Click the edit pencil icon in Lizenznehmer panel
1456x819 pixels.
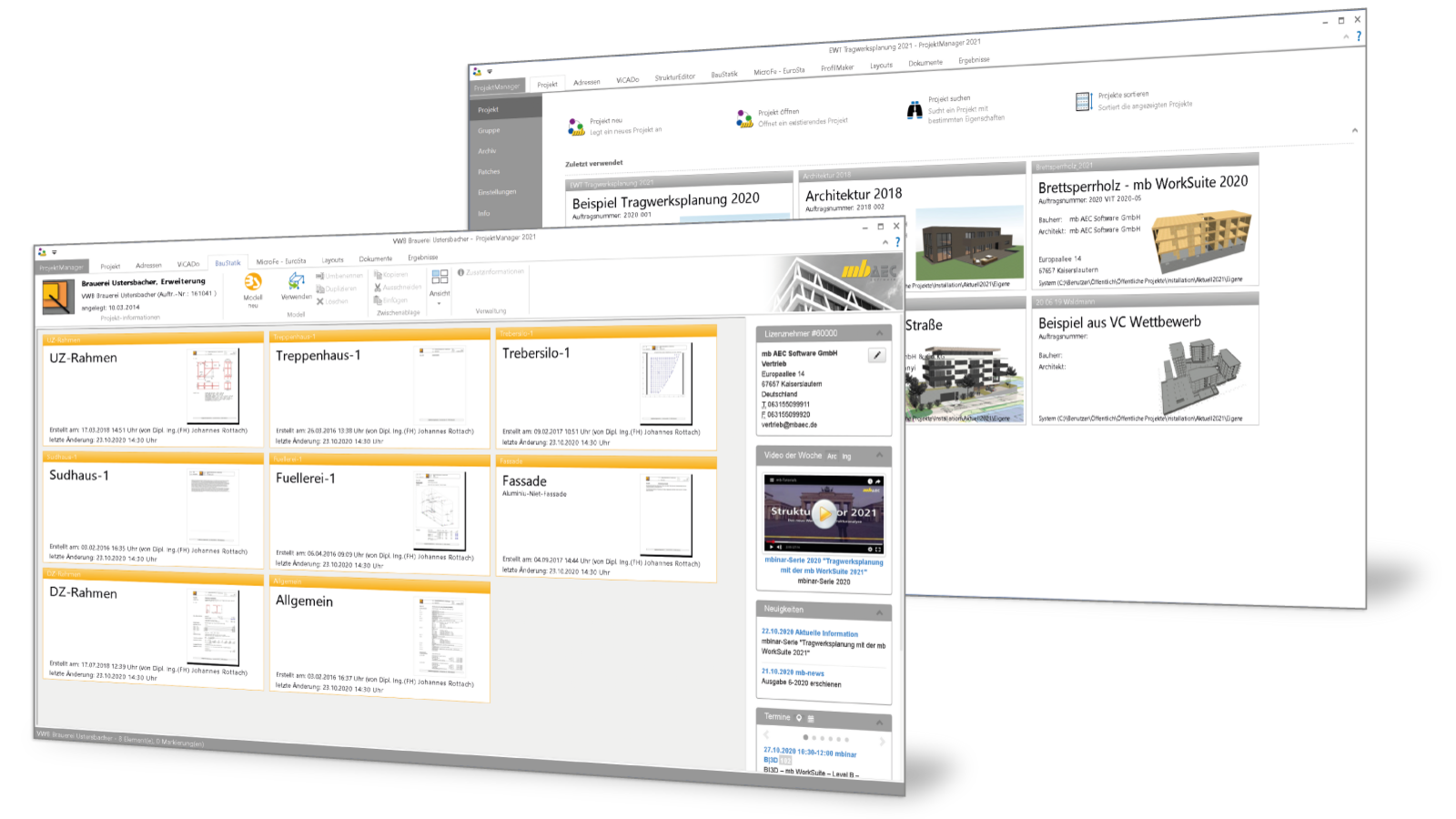(876, 355)
